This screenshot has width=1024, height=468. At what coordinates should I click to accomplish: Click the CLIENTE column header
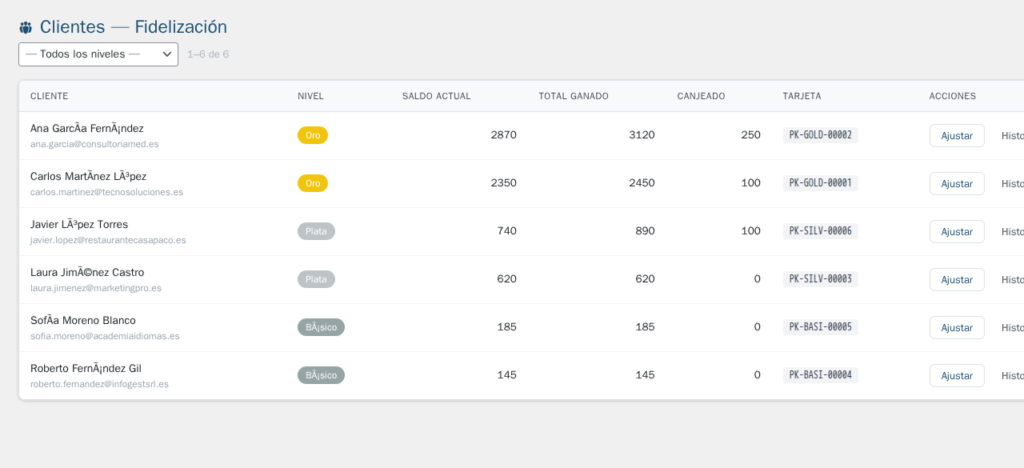point(49,96)
